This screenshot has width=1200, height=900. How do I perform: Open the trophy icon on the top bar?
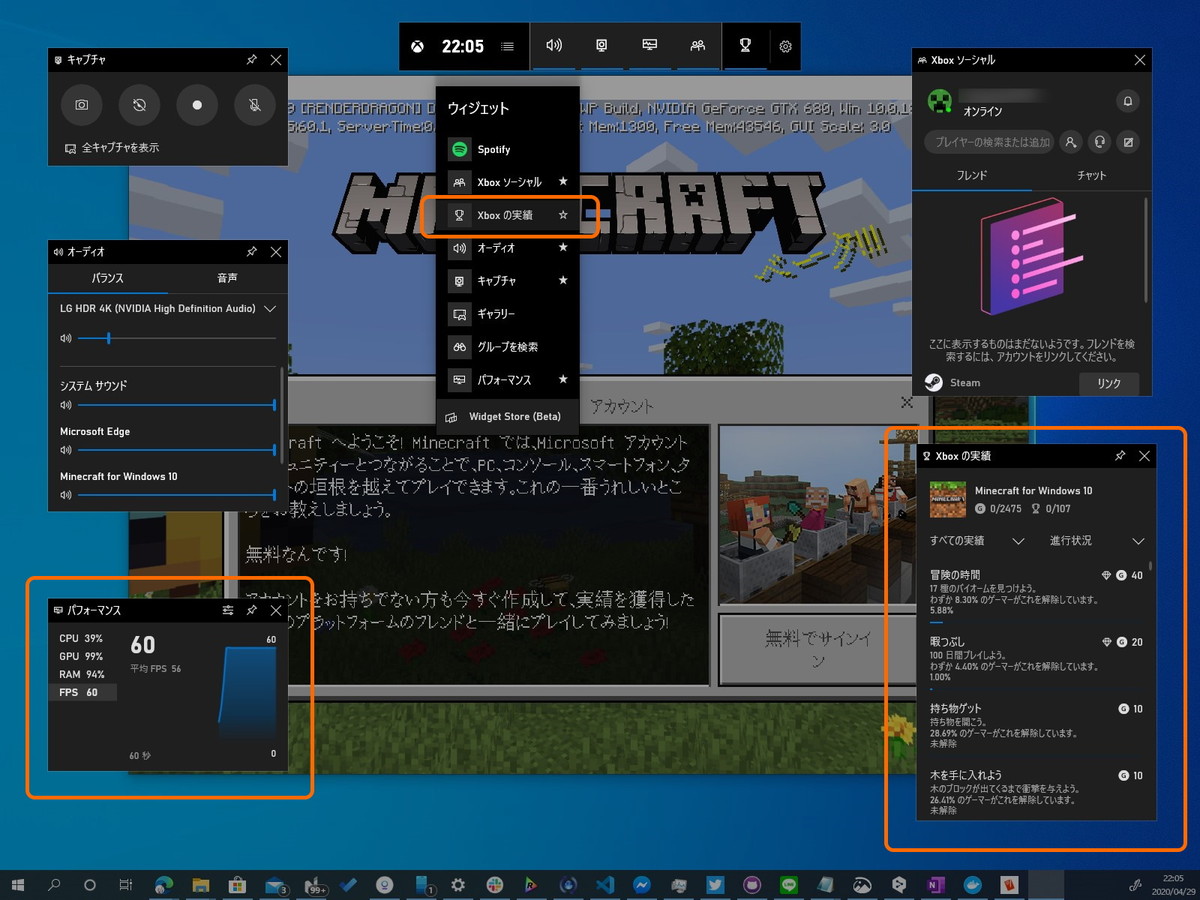click(x=746, y=46)
